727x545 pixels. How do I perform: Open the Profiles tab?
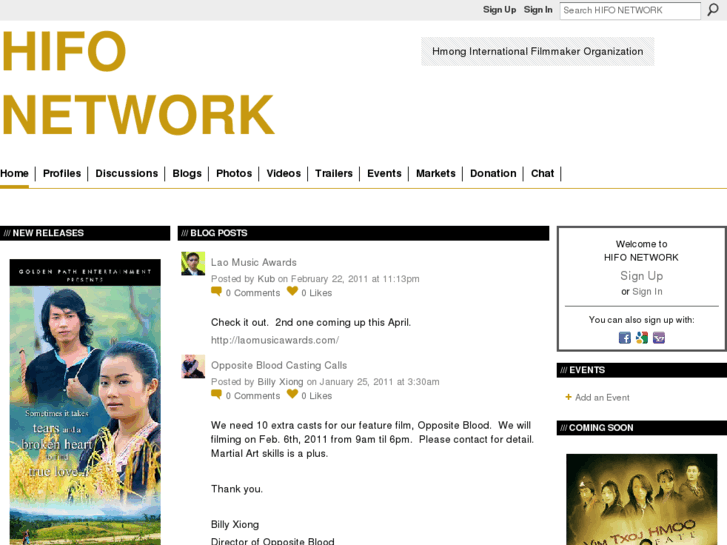click(62, 173)
